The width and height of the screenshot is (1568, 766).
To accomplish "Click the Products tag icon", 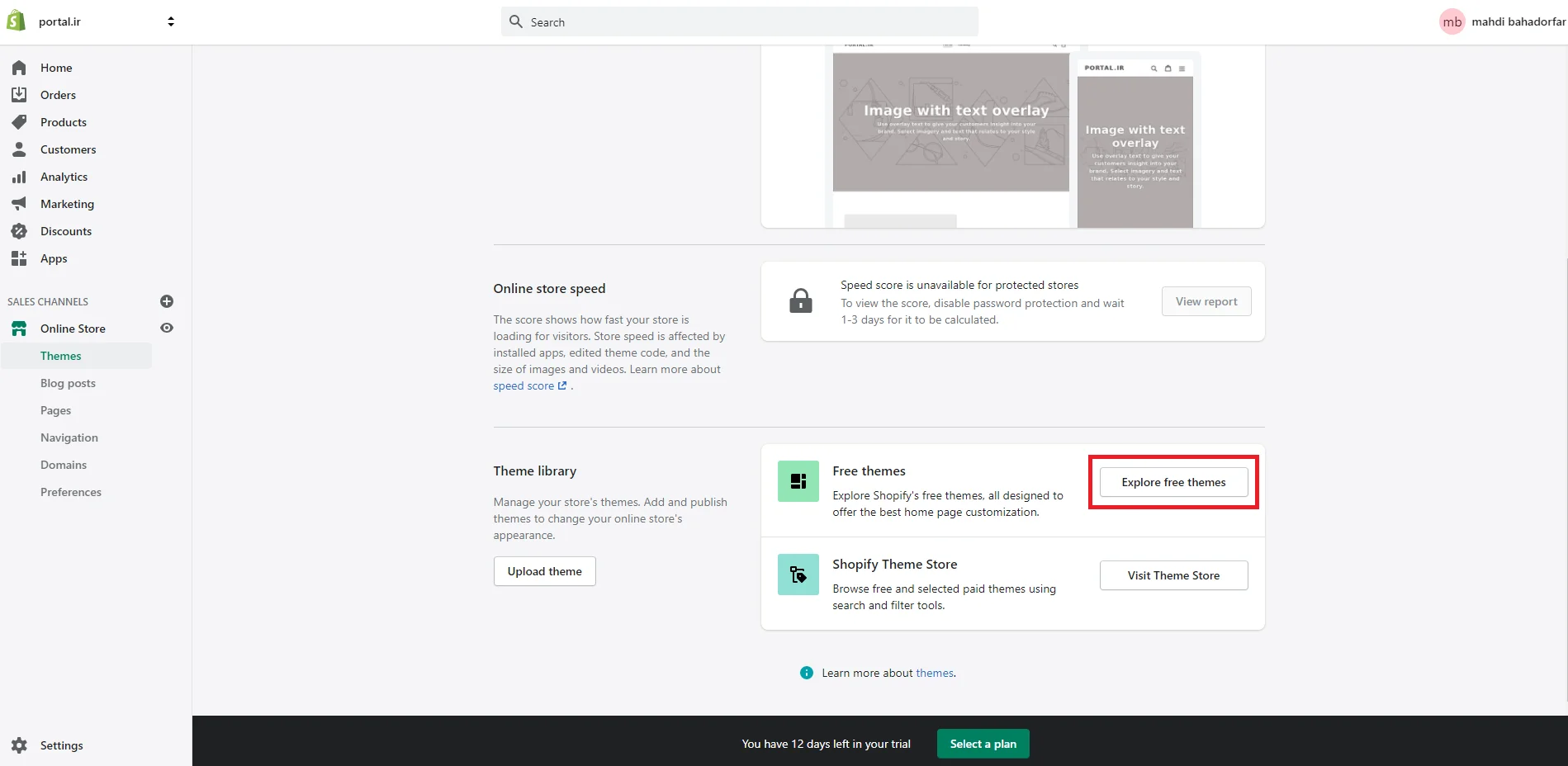I will click(x=19, y=122).
